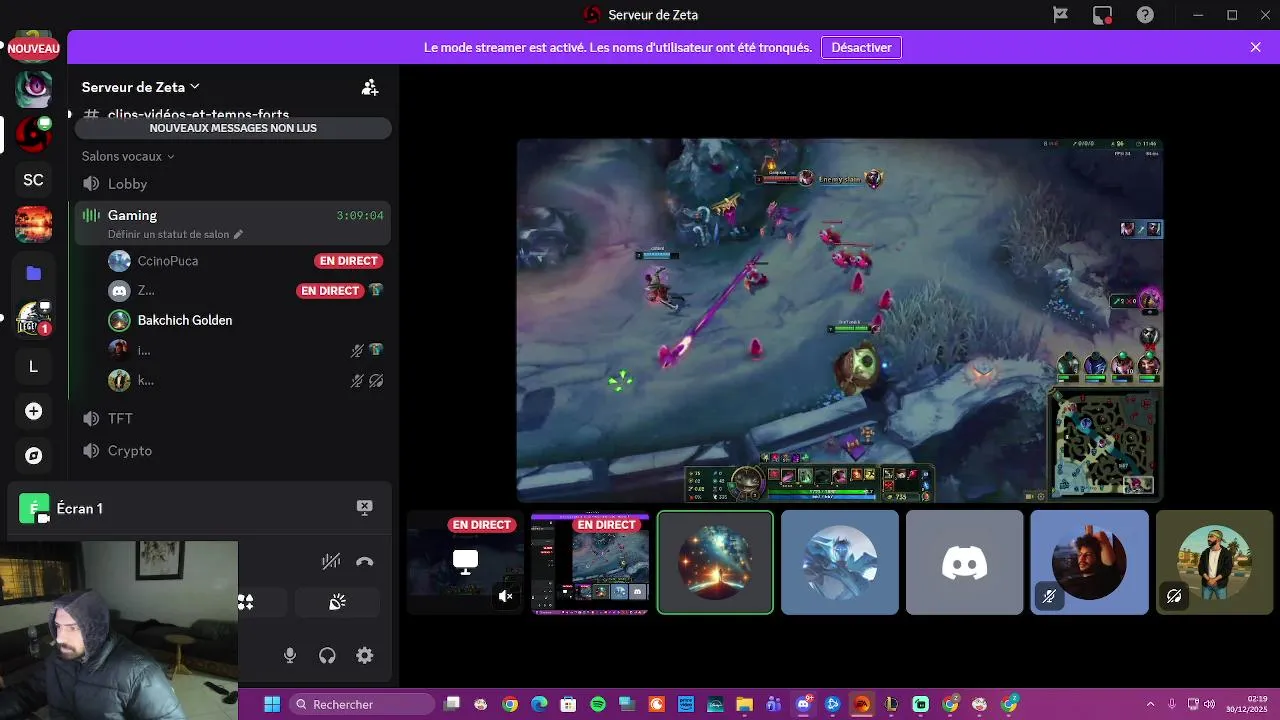Open user settings gear icon

tap(365, 656)
